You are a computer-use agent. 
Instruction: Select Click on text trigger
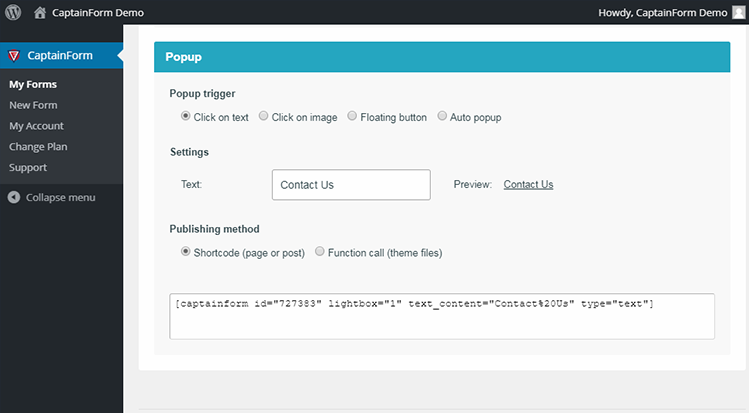(185, 116)
